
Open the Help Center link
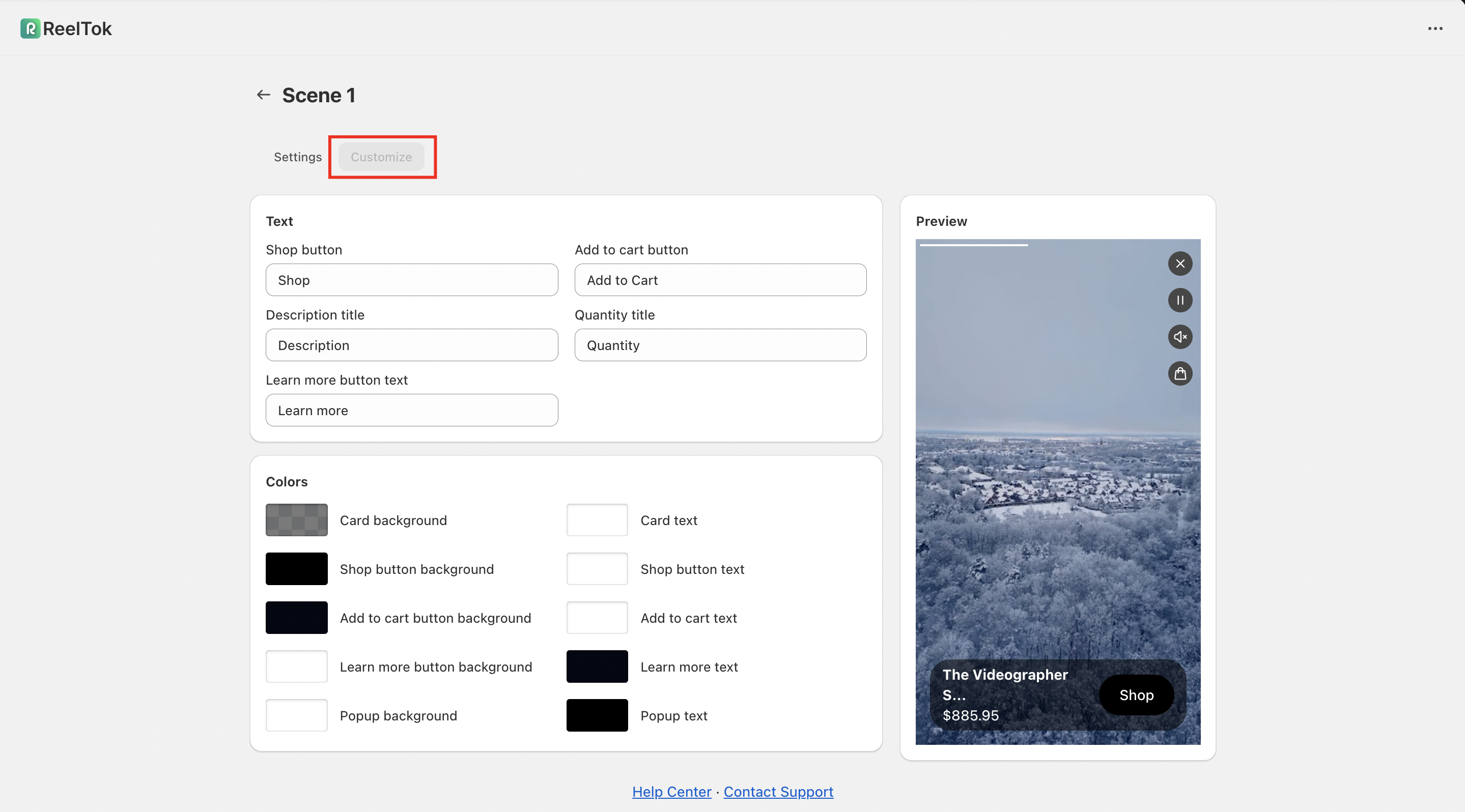pyautogui.click(x=671, y=792)
